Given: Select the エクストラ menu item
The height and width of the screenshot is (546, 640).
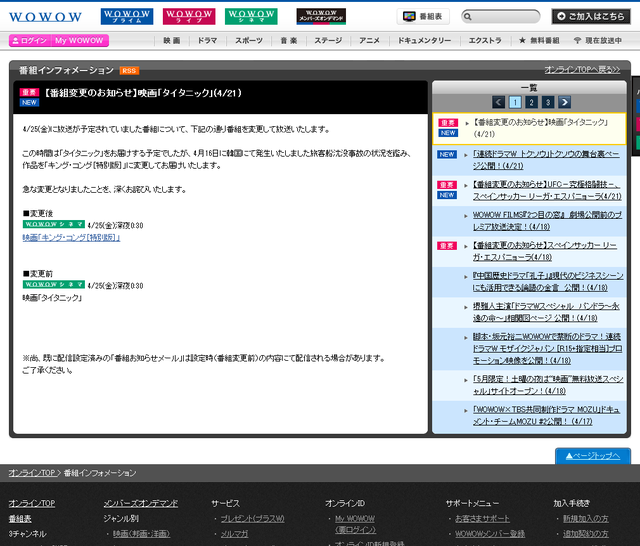Looking at the screenshot, I should (x=485, y=40).
